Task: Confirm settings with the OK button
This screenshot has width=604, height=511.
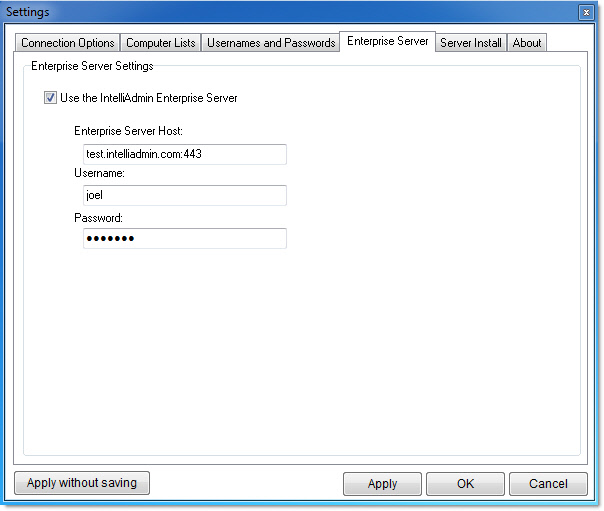Action: (465, 484)
